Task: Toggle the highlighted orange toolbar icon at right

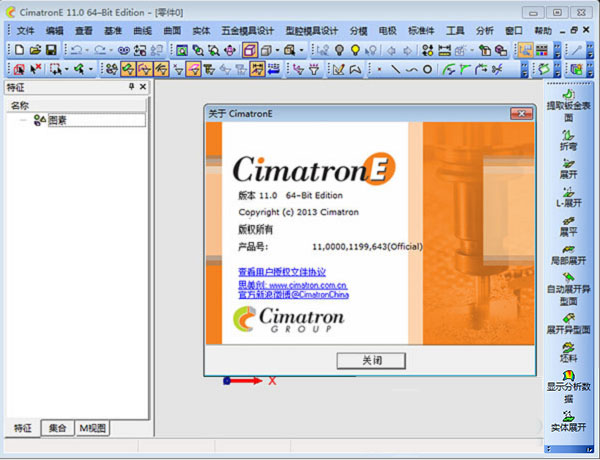Action: (525, 50)
